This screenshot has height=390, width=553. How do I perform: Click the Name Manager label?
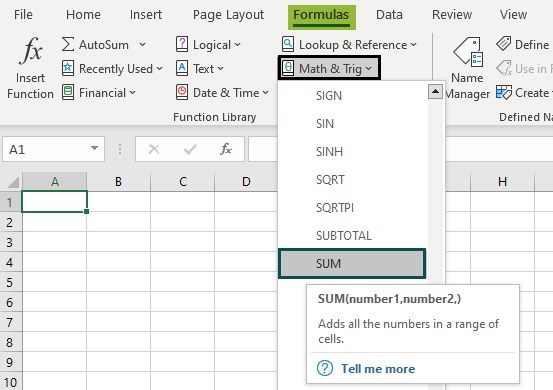[467, 86]
